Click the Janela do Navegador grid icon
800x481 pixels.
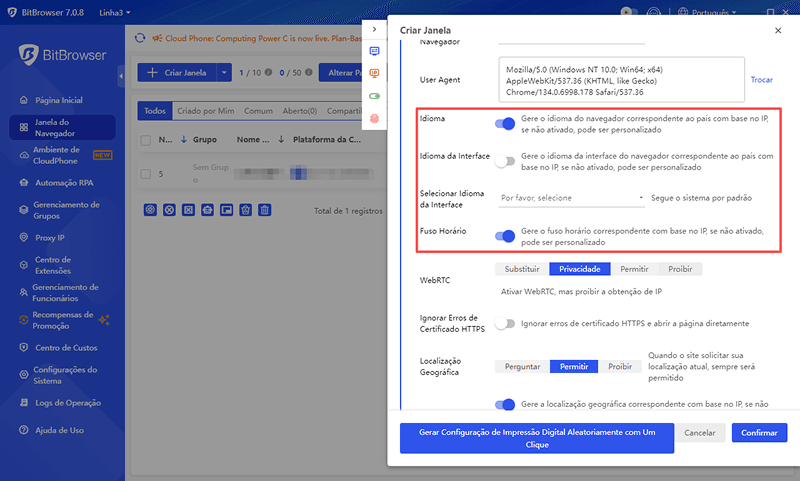point(23,128)
